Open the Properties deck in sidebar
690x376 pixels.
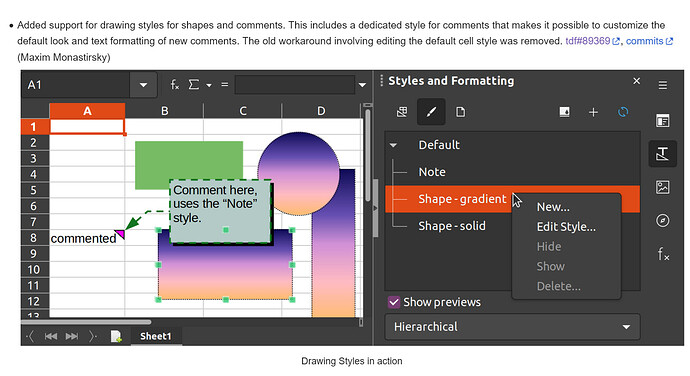(x=663, y=120)
